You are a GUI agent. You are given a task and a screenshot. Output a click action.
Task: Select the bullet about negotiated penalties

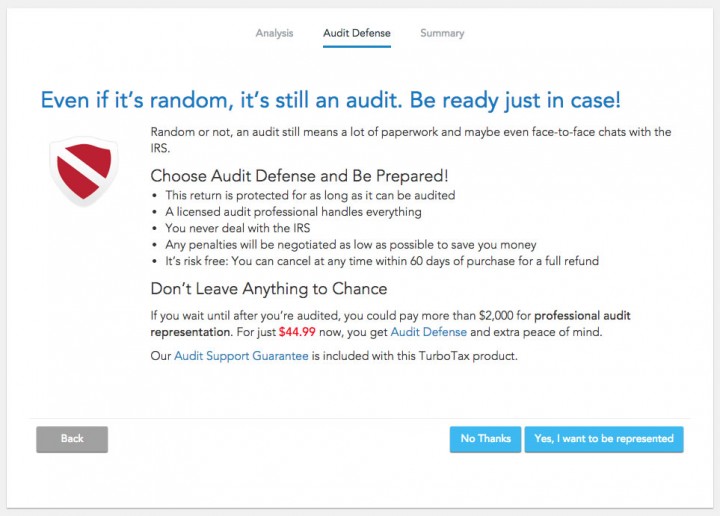[x=351, y=245]
